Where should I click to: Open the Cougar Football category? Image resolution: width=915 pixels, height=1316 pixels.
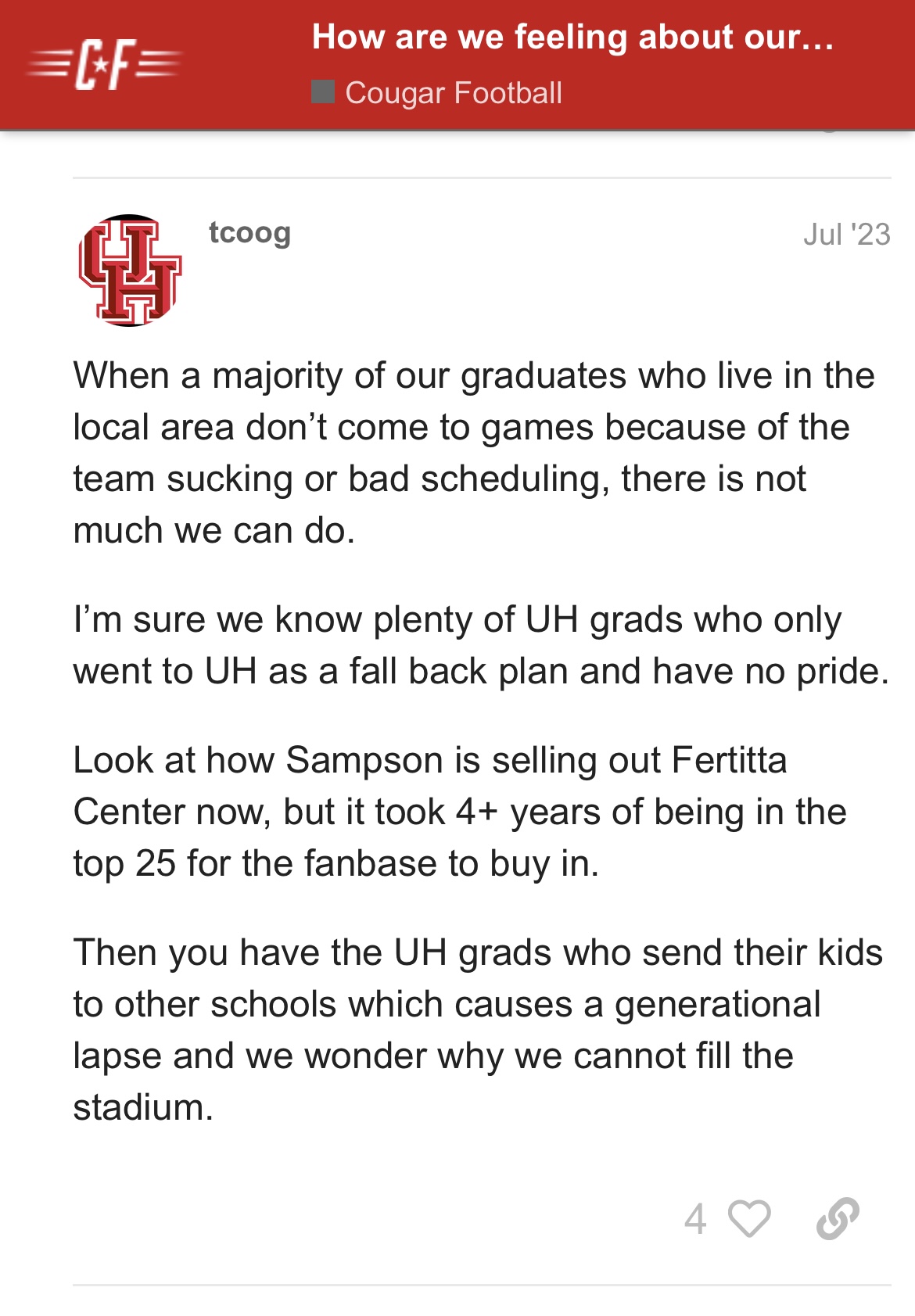tap(453, 92)
